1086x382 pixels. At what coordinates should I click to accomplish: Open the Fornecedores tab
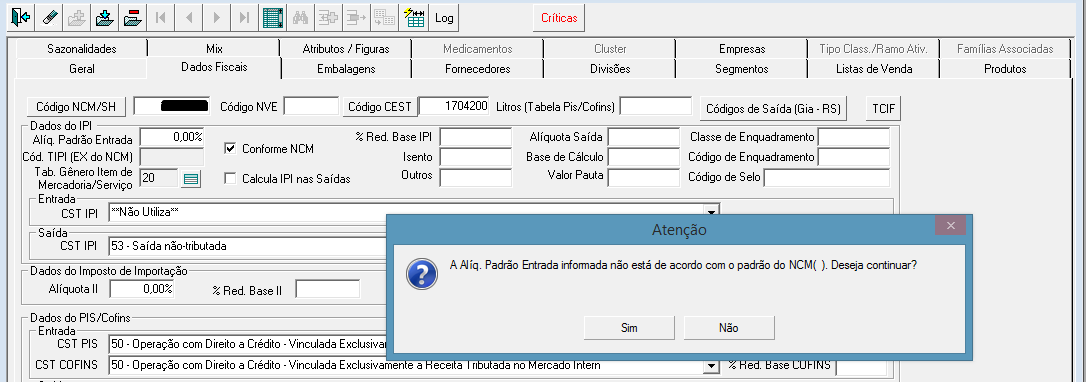(477, 69)
